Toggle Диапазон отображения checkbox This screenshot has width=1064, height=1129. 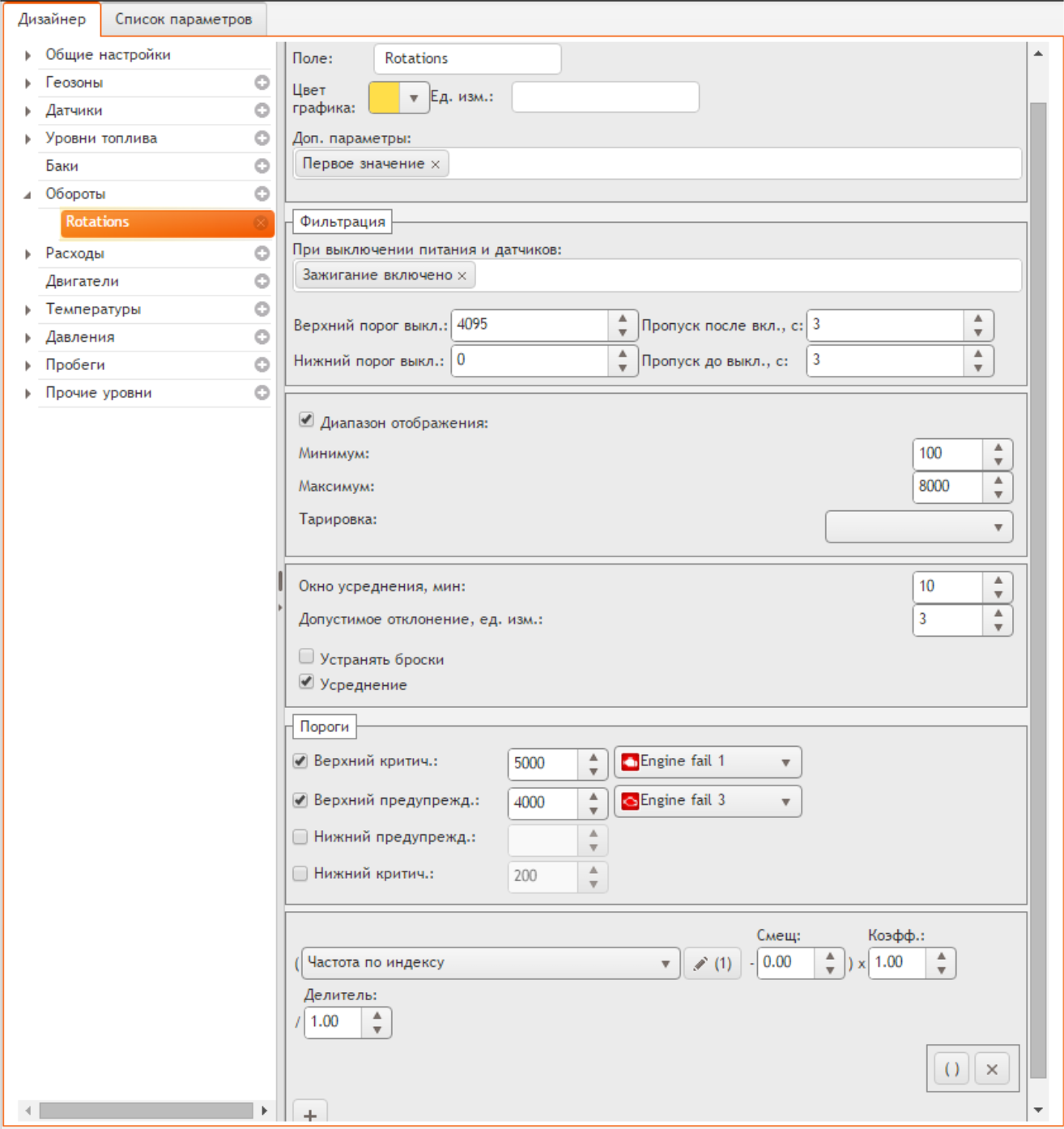point(306,420)
